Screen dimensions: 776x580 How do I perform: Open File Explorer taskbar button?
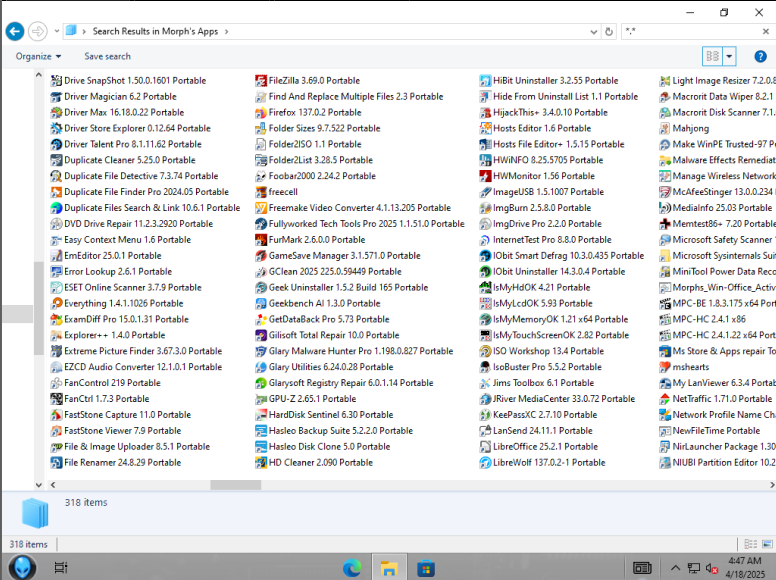coord(389,568)
